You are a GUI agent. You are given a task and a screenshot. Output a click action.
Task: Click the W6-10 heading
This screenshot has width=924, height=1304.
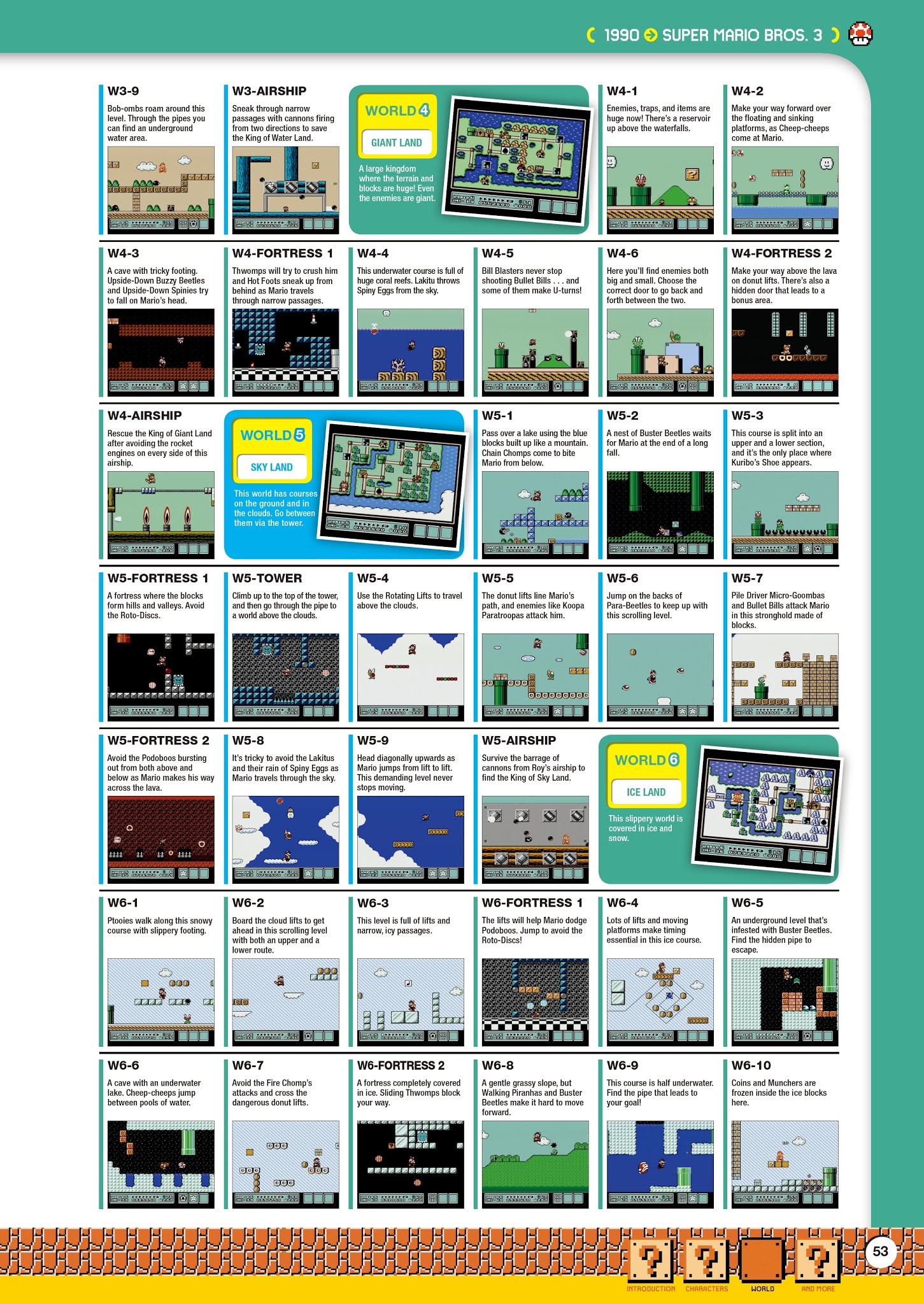751,1065
